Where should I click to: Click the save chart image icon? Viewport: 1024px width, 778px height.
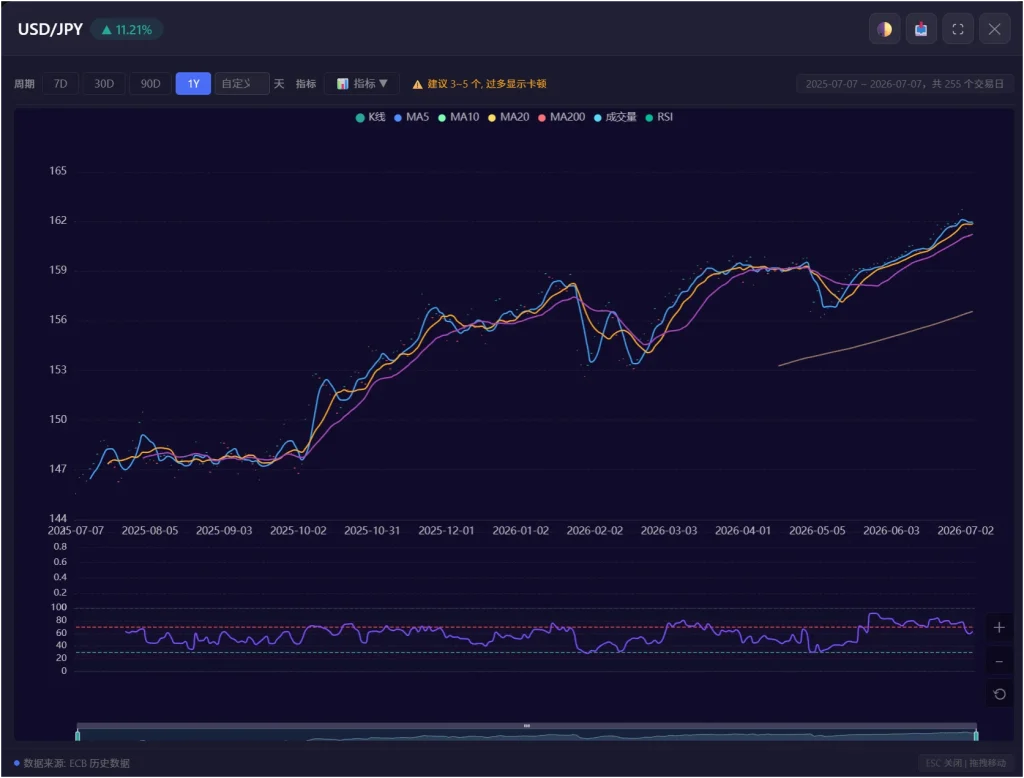(x=921, y=29)
